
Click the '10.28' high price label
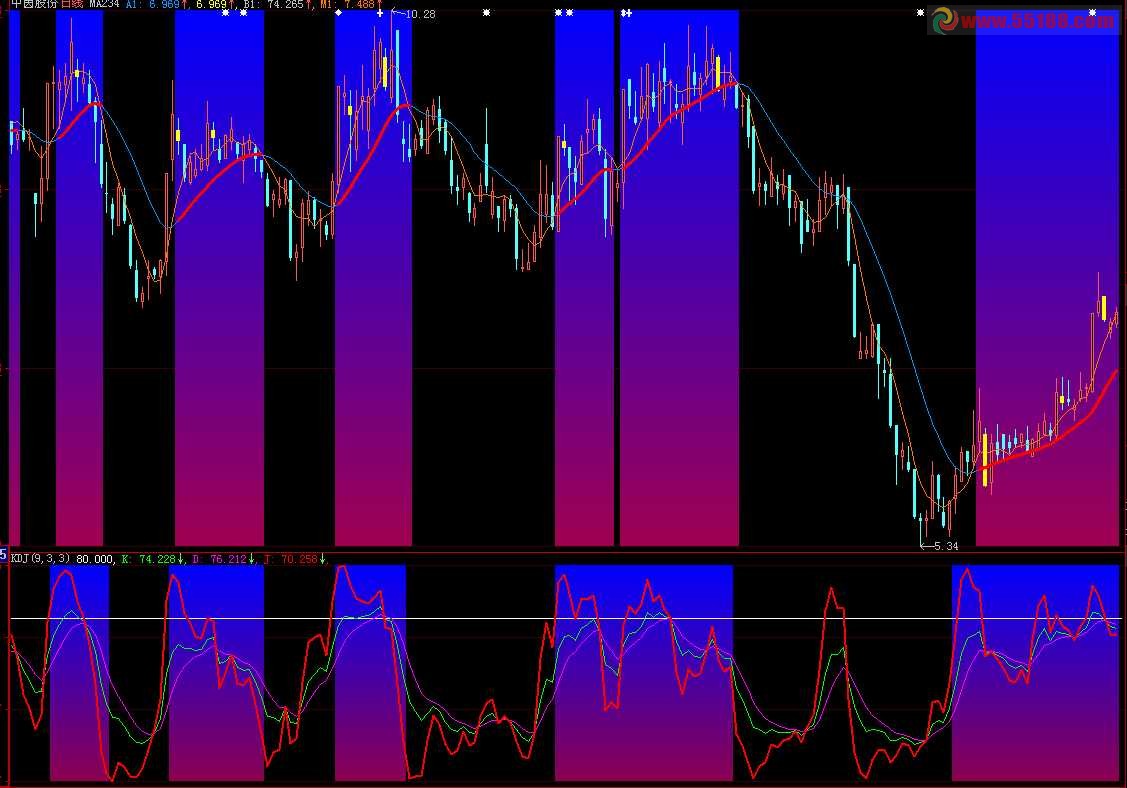tap(420, 14)
